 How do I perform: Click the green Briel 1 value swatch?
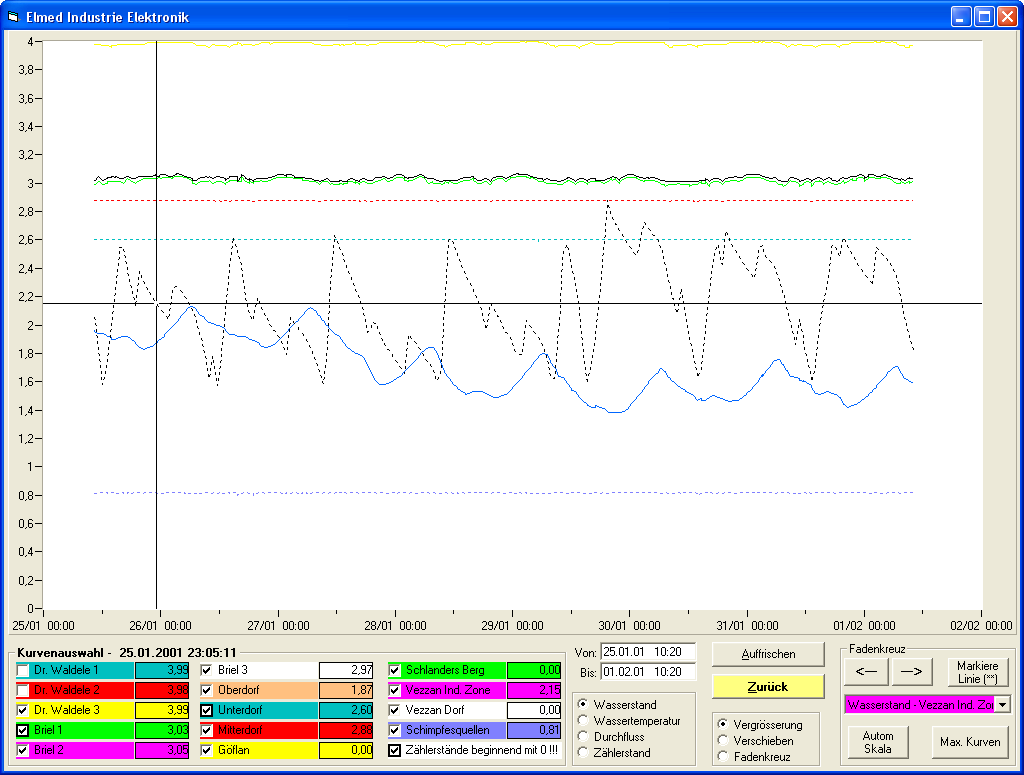[161, 730]
